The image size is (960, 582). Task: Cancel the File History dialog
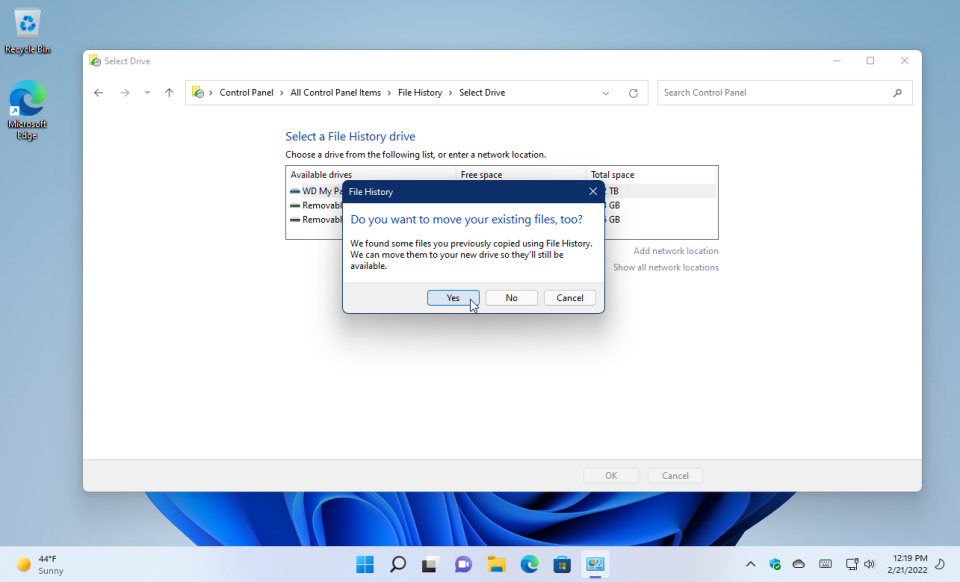(569, 297)
